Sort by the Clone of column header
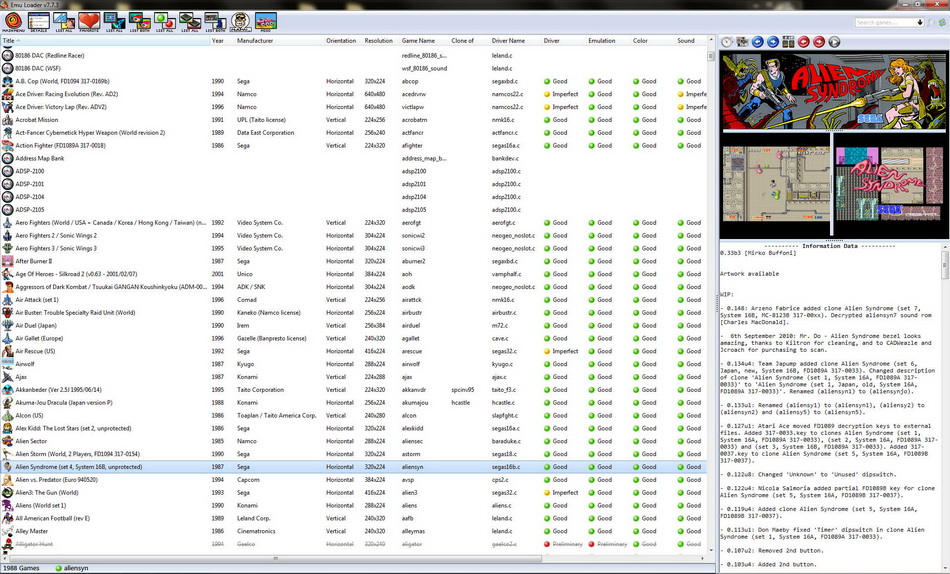This screenshot has height=574, width=950. point(469,41)
